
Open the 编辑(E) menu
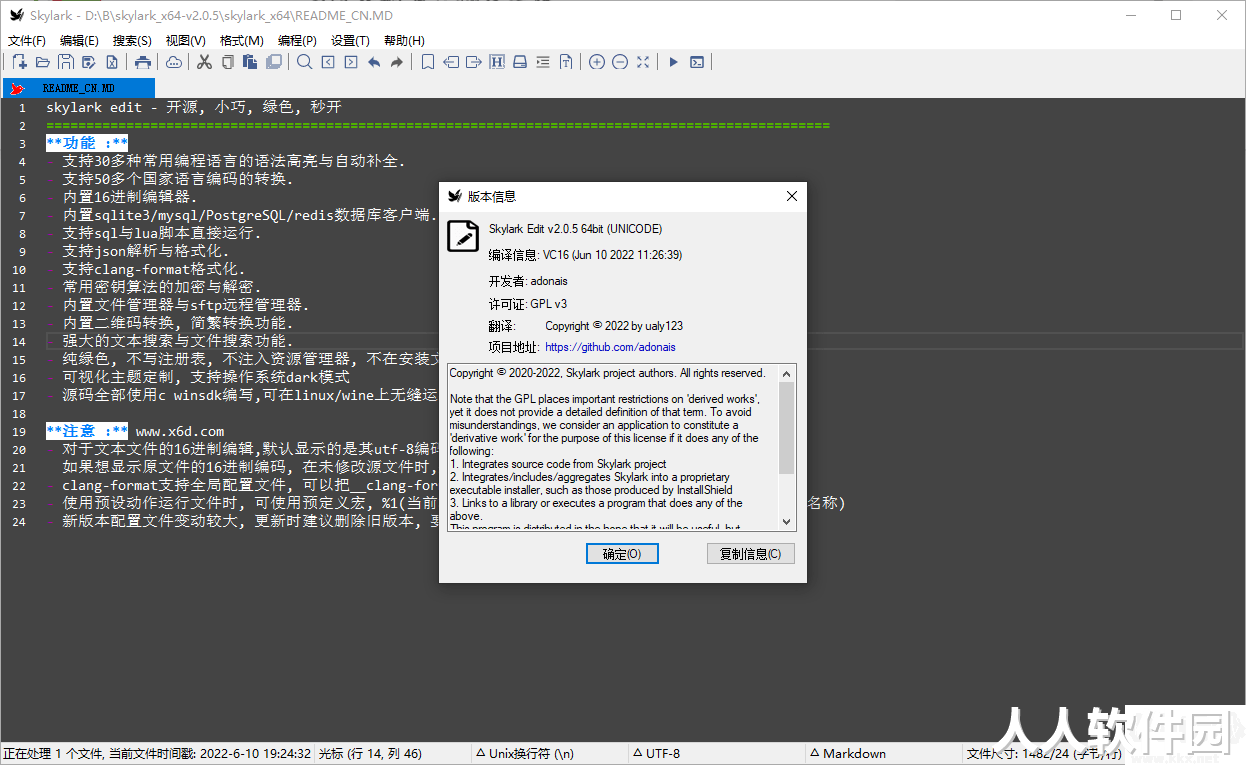(x=80, y=41)
